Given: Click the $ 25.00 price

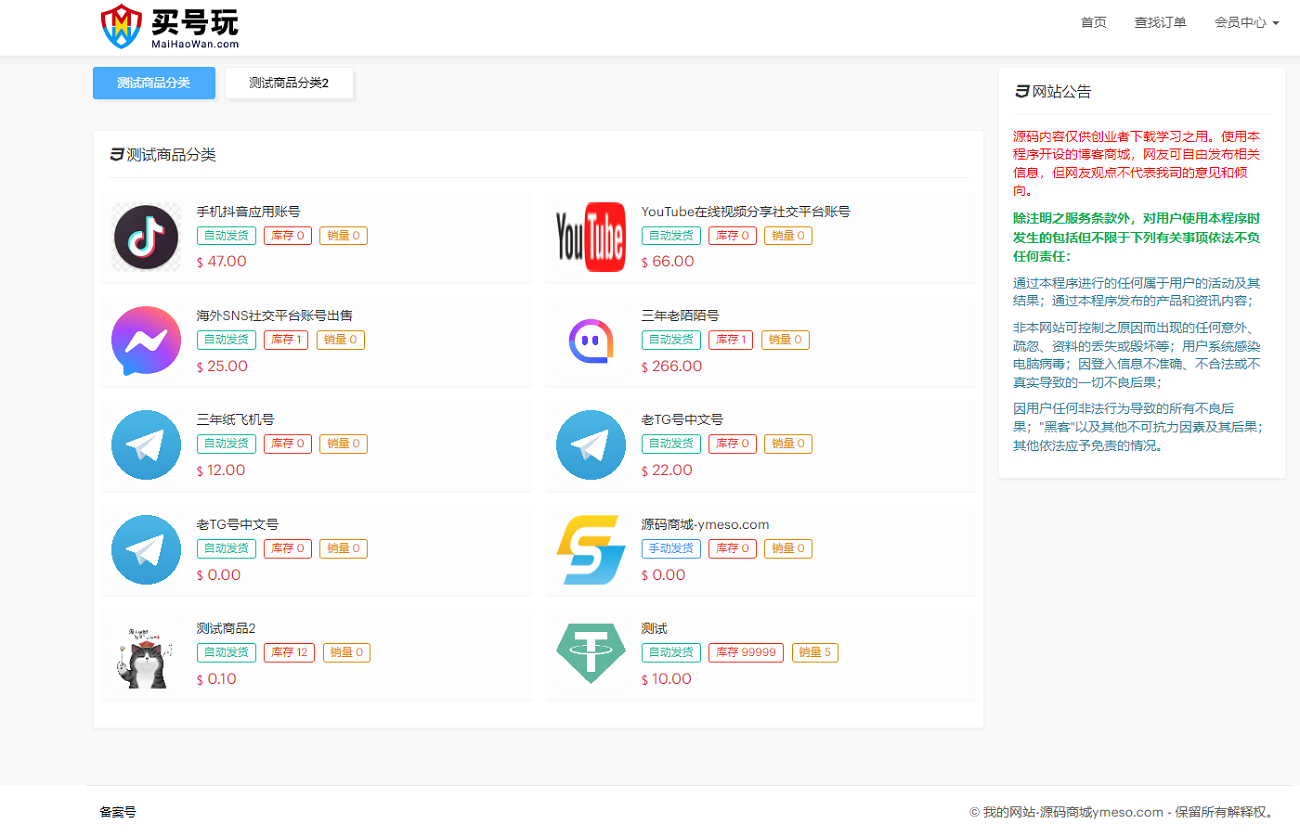Looking at the screenshot, I should [x=222, y=366].
